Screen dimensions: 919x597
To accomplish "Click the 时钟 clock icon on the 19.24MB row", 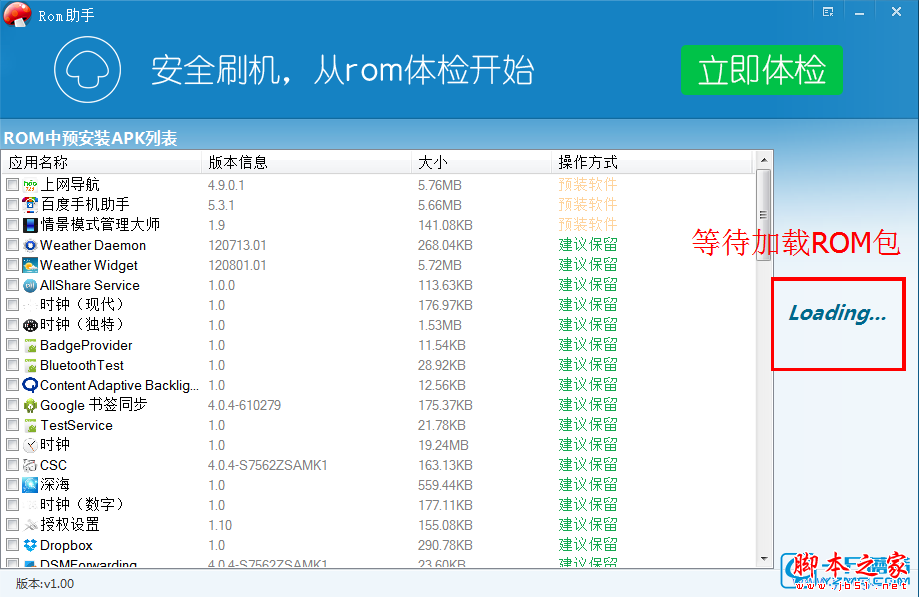I will pyautogui.click(x=30, y=445).
